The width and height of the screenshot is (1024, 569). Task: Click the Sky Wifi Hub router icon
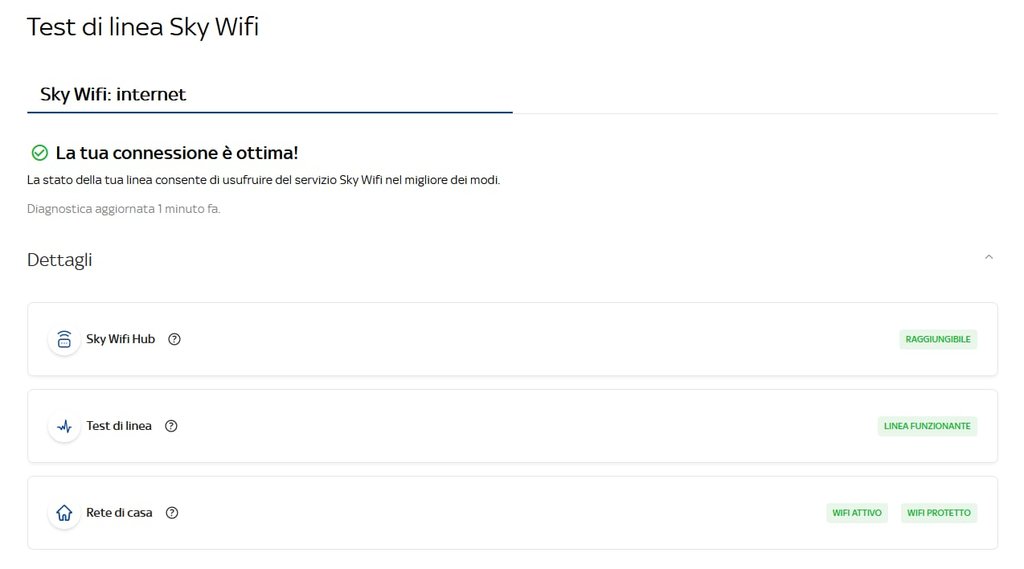64,340
